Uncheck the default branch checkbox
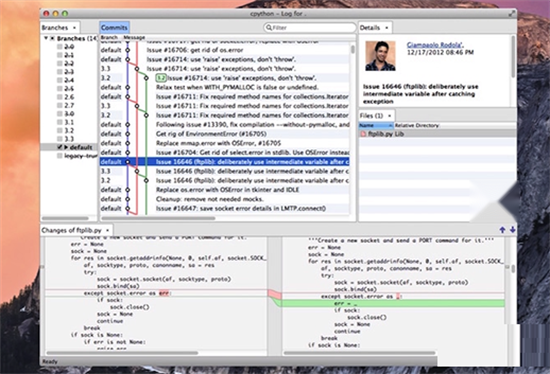The width and height of the screenshot is (550, 374). tap(60, 147)
